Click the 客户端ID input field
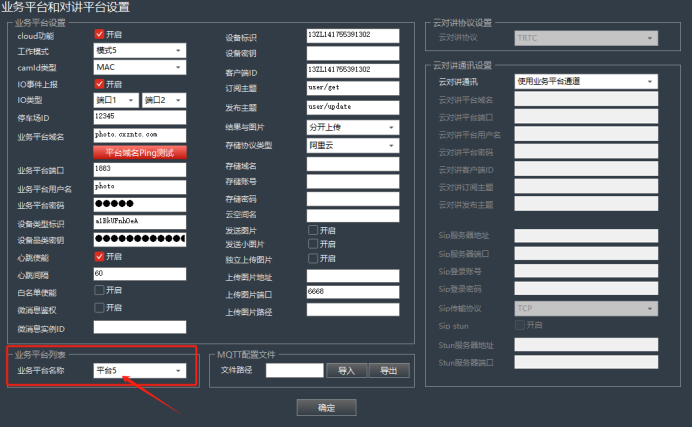This screenshot has width=692, height=428. click(x=353, y=71)
